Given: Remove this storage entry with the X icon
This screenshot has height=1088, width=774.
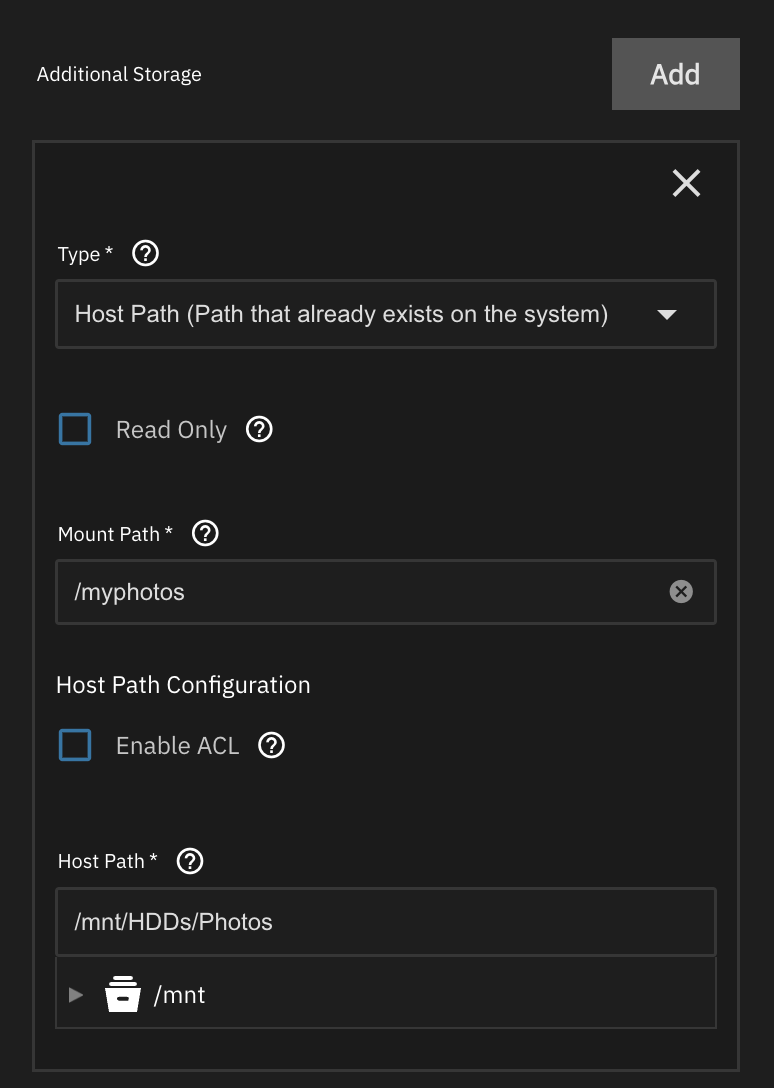Looking at the screenshot, I should (686, 183).
